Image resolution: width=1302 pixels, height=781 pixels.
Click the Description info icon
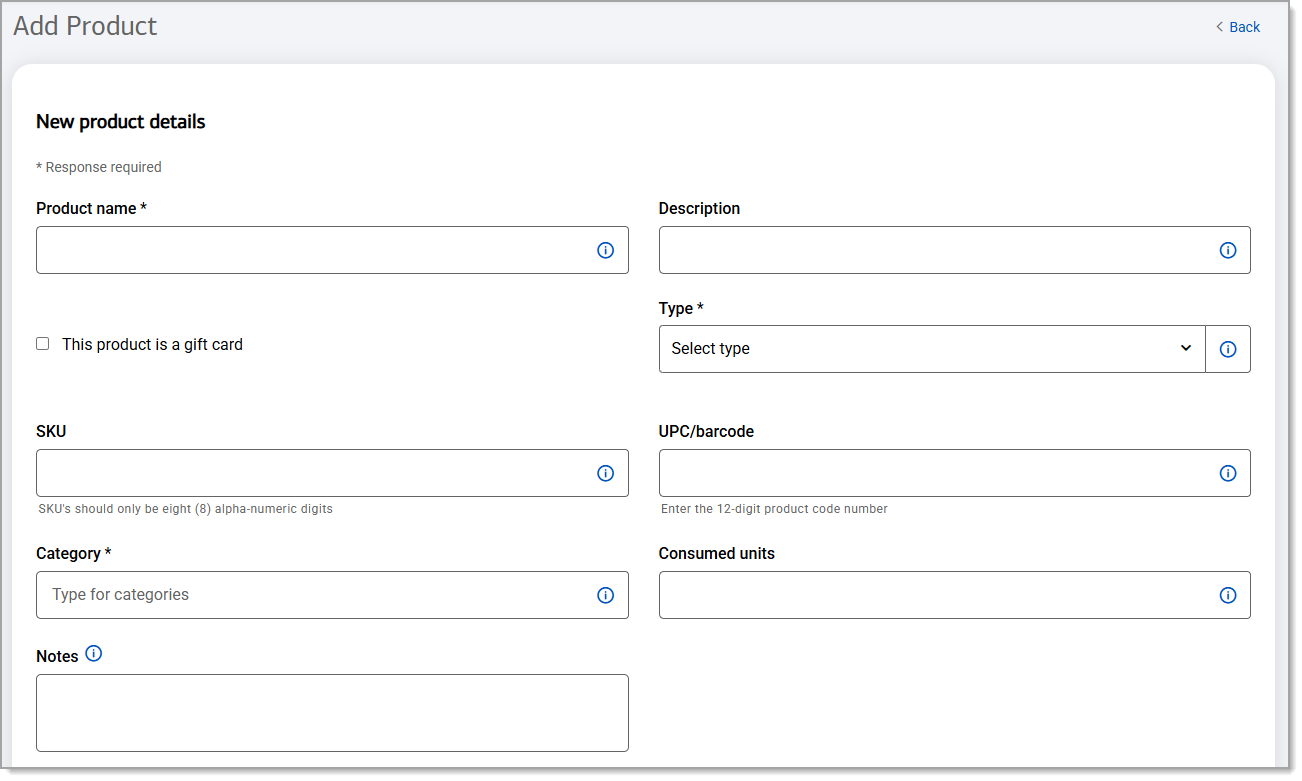click(1228, 250)
